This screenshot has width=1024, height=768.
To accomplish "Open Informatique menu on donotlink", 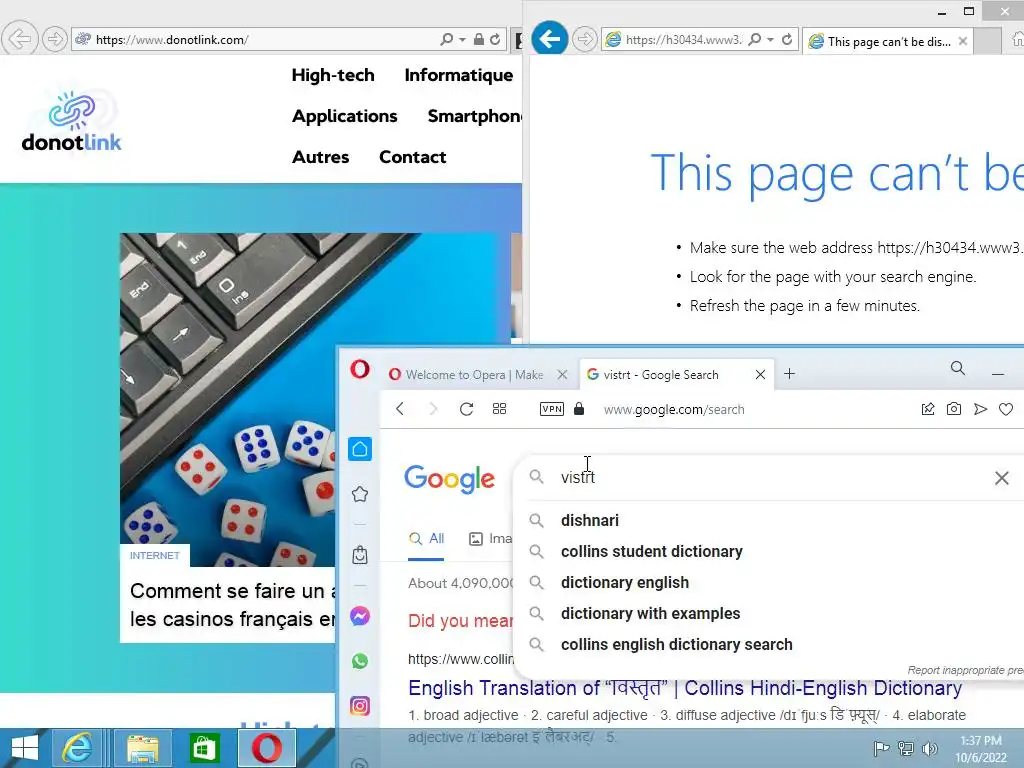I will pyautogui.click(x=458, y=75).
